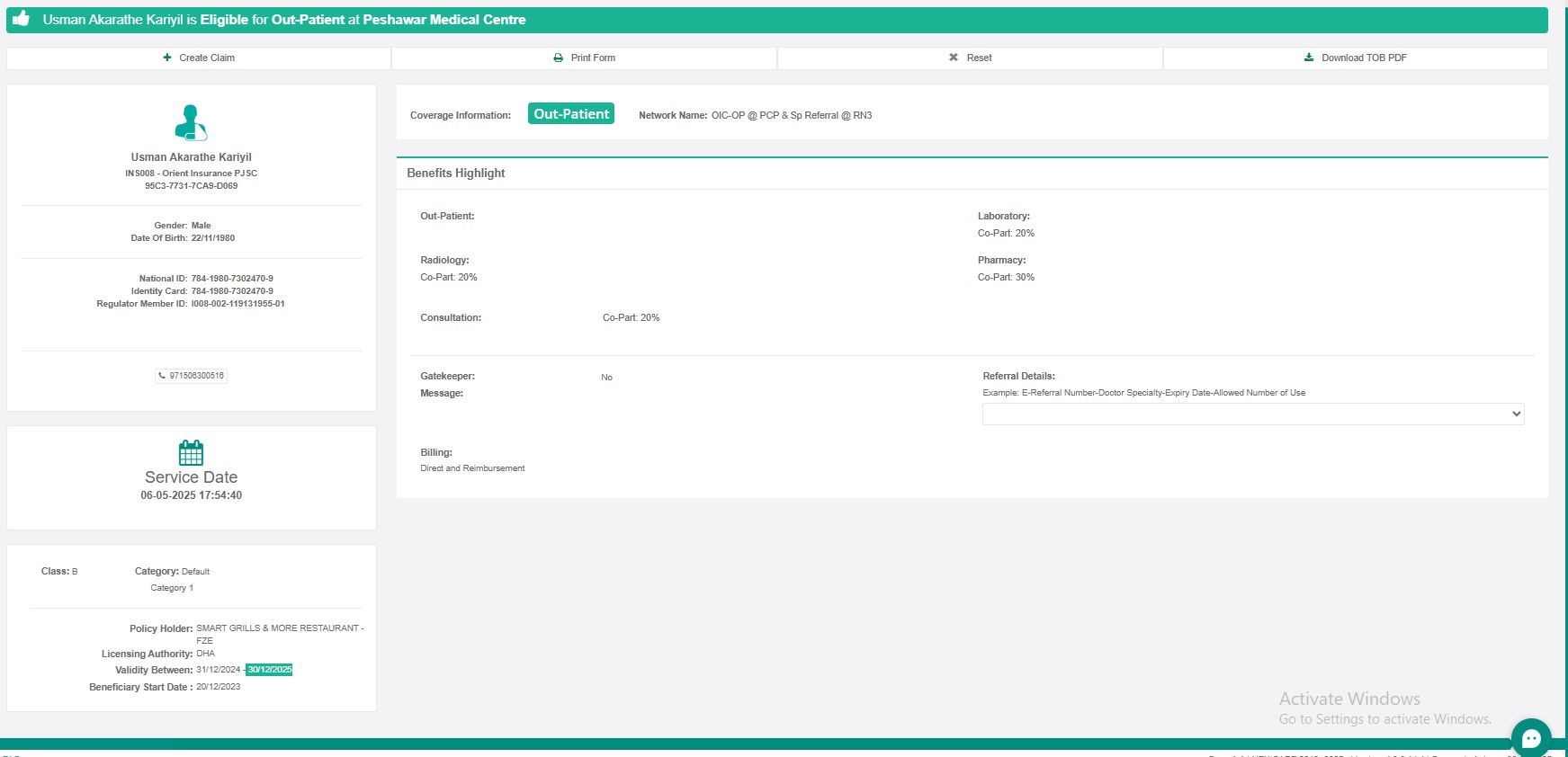Expand the Referral Details dropdown
Screen dimensions: 1568x757
1252,414
